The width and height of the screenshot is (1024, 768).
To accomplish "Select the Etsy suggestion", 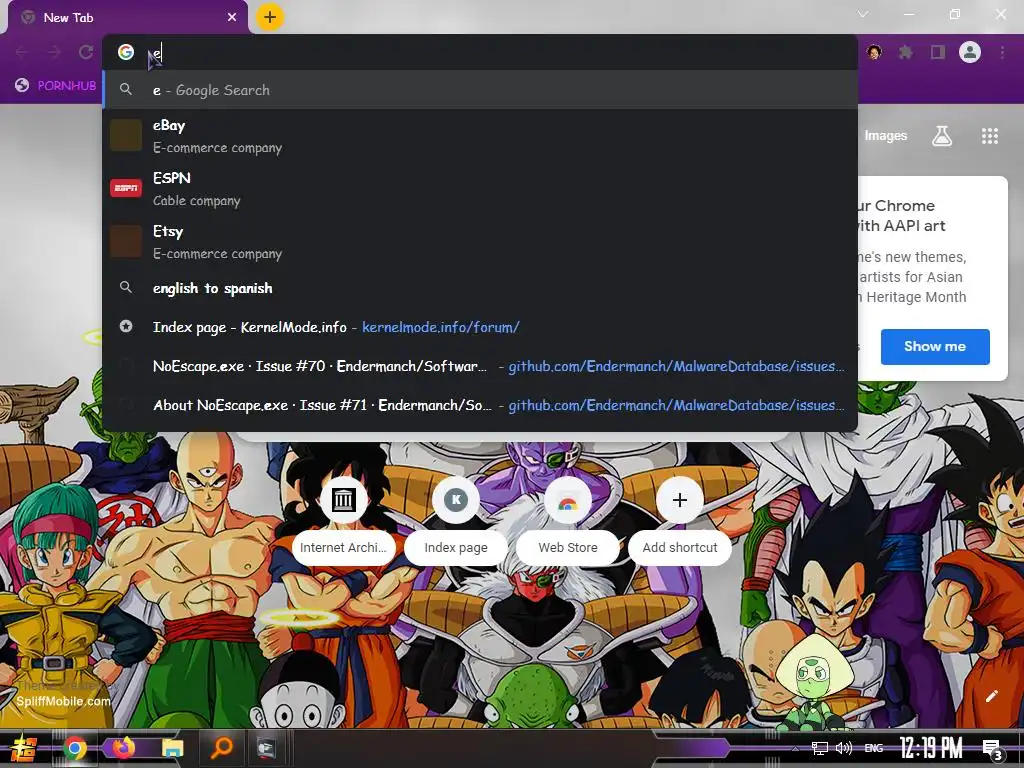I will point(480,242).
